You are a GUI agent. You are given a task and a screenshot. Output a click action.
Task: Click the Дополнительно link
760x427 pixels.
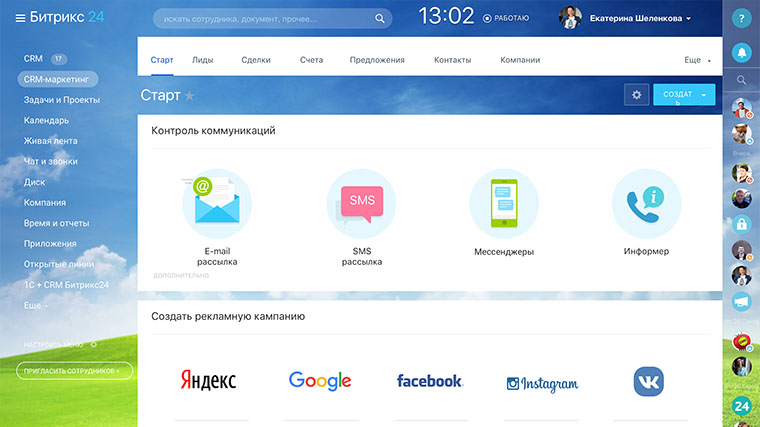(181, 275)
